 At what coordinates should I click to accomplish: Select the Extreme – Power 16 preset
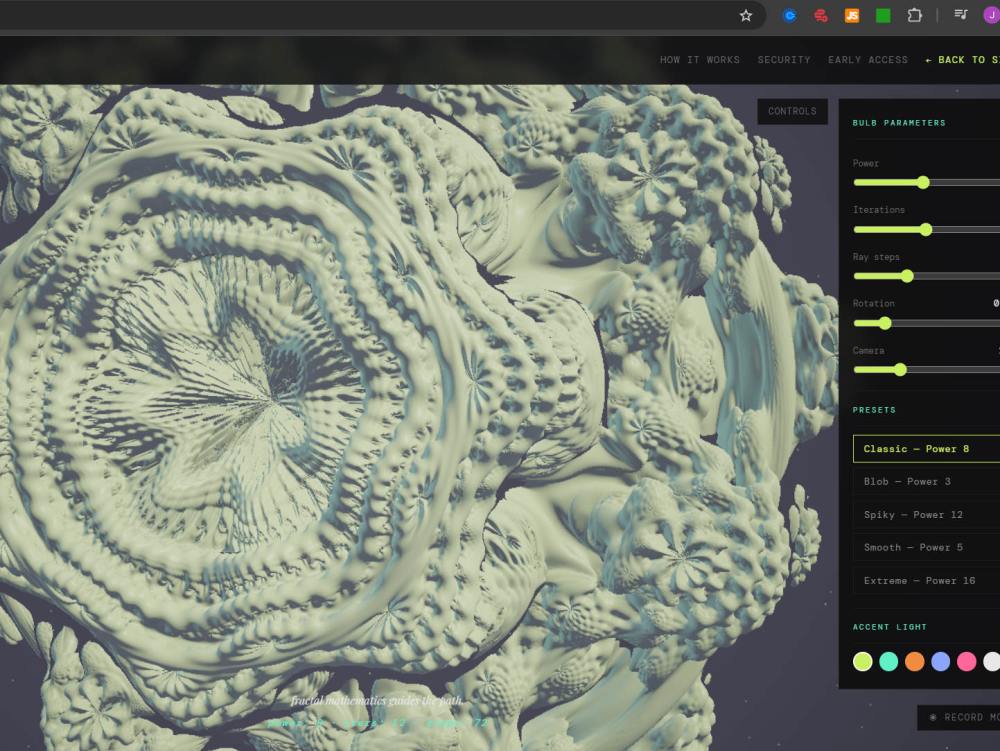pos(926,580)
